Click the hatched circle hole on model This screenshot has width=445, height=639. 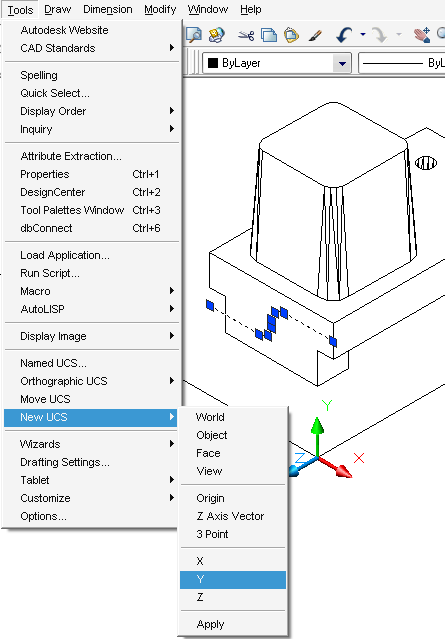426,163
